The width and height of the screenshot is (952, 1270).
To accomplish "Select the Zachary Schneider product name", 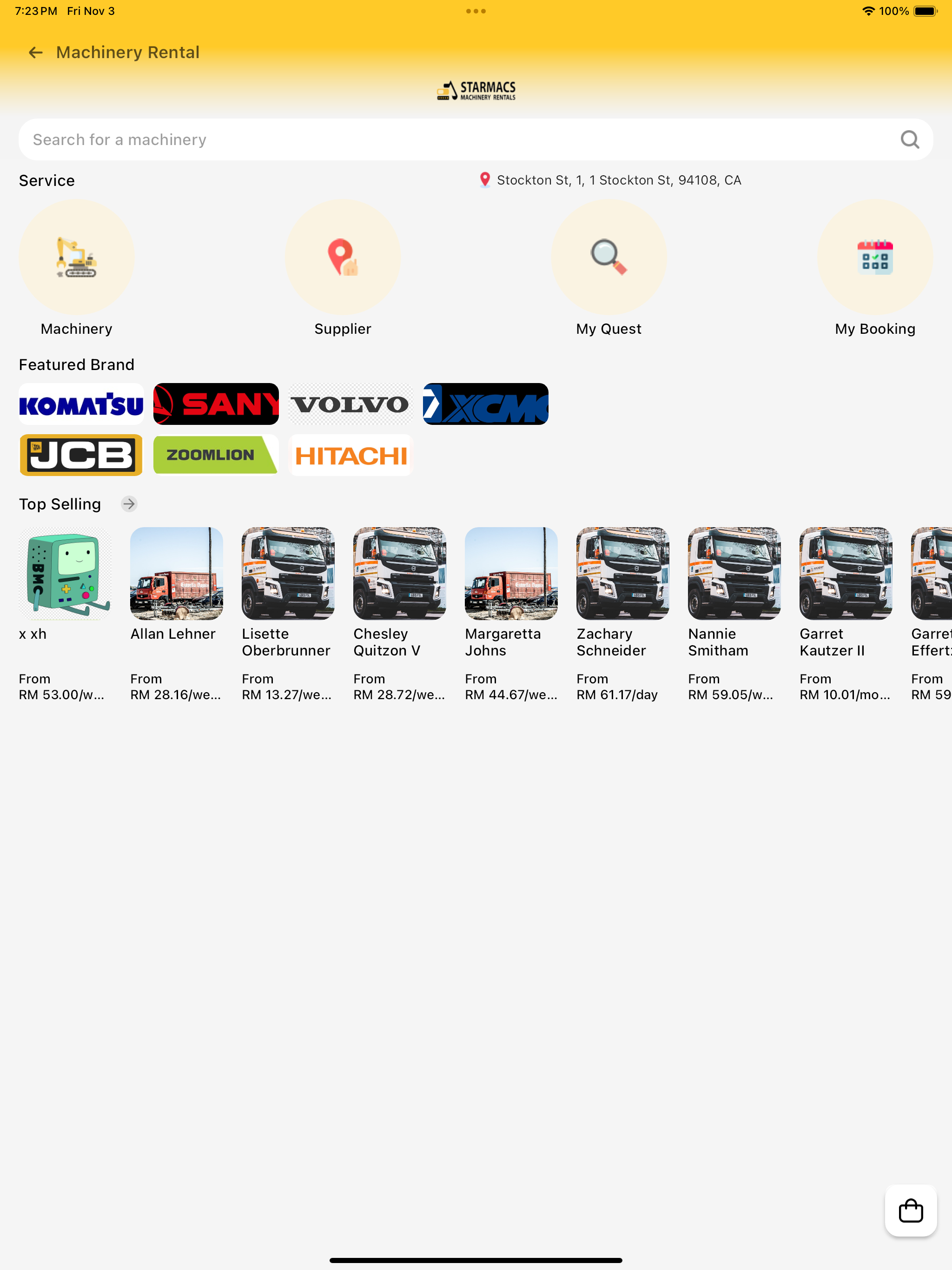I will tap(611, 642).
